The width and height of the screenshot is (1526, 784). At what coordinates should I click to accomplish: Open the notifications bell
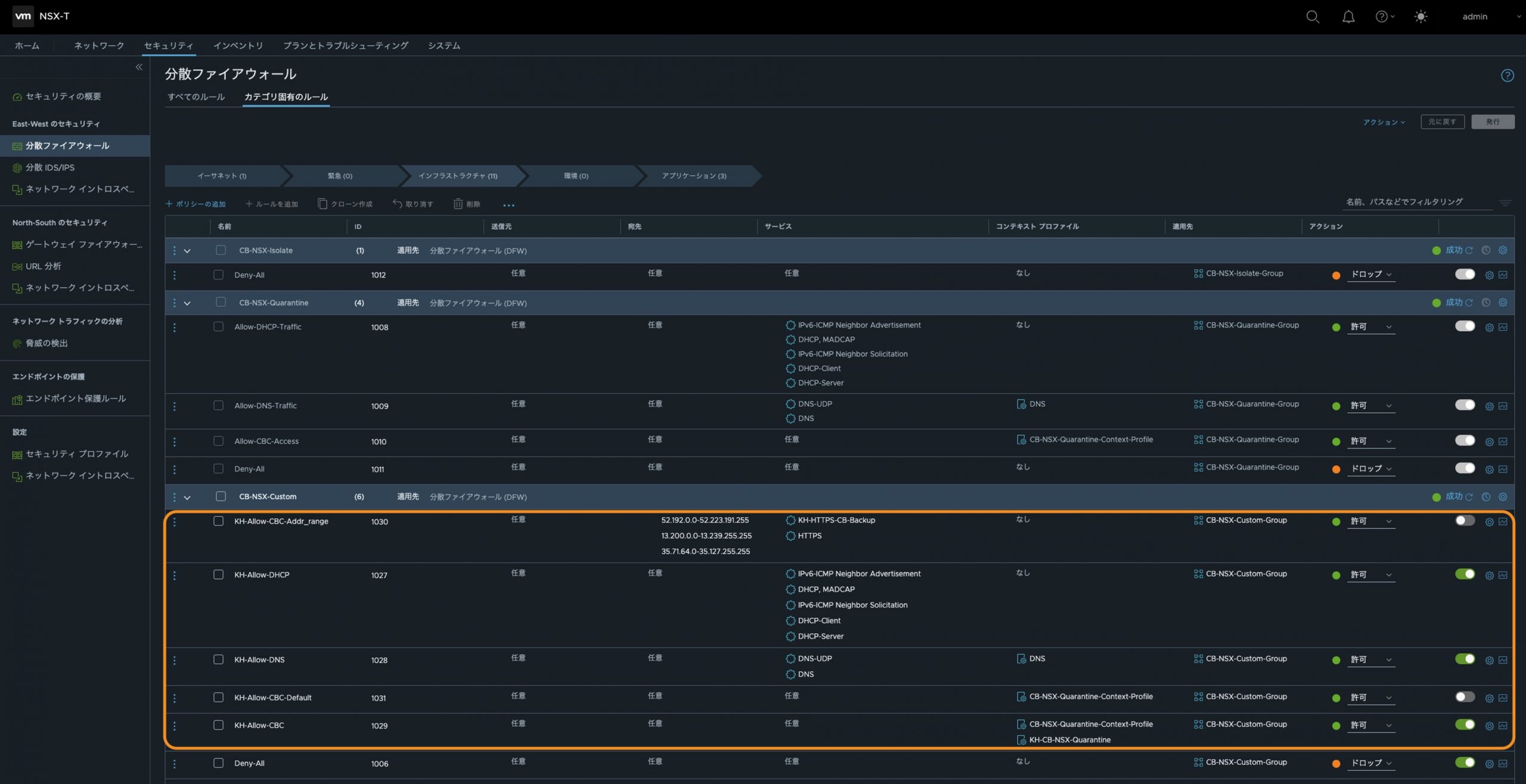[1348, 17]
